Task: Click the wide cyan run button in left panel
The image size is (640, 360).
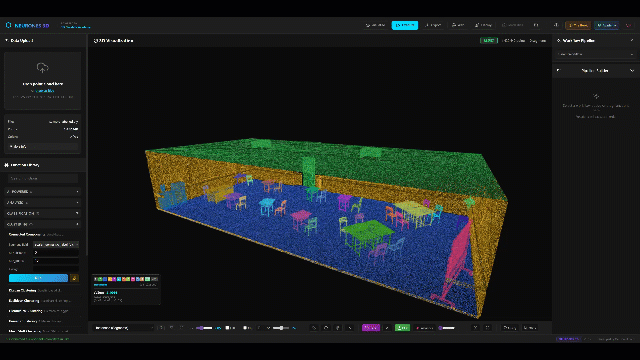Action: (38, 278)
